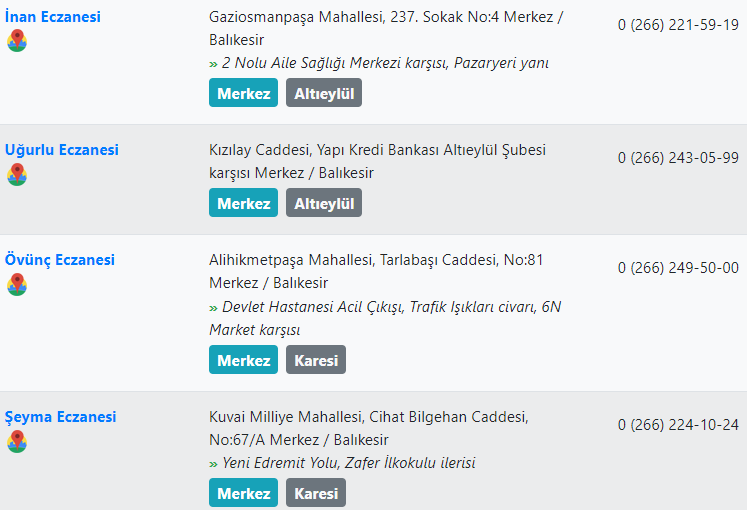Click Karesi tag under Övünç Eczanesi
Image resolution: width=747 pixels, height=510 pixels.
[316, 360]
